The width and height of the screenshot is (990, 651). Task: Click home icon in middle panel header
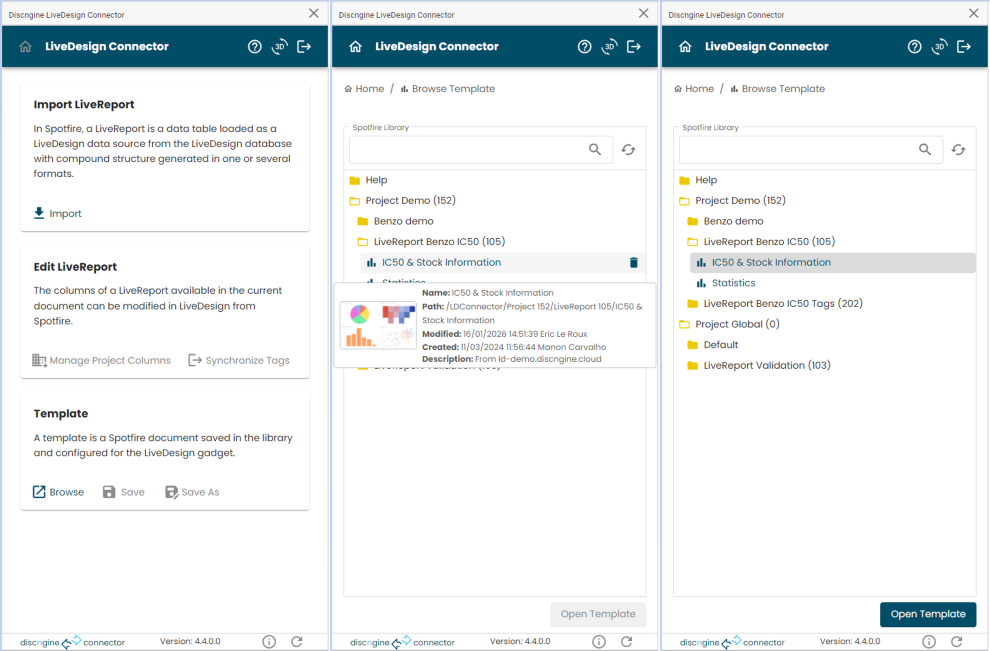click(x=355, y=47)
